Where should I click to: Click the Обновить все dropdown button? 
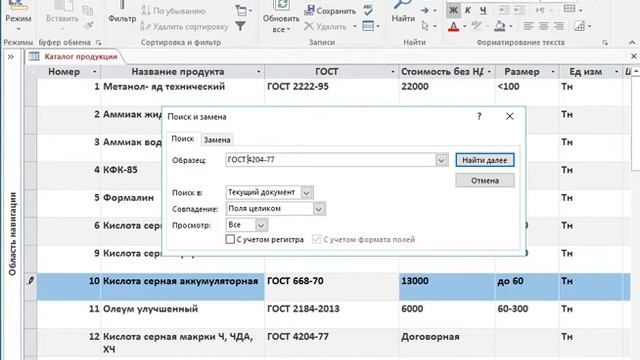281,24
